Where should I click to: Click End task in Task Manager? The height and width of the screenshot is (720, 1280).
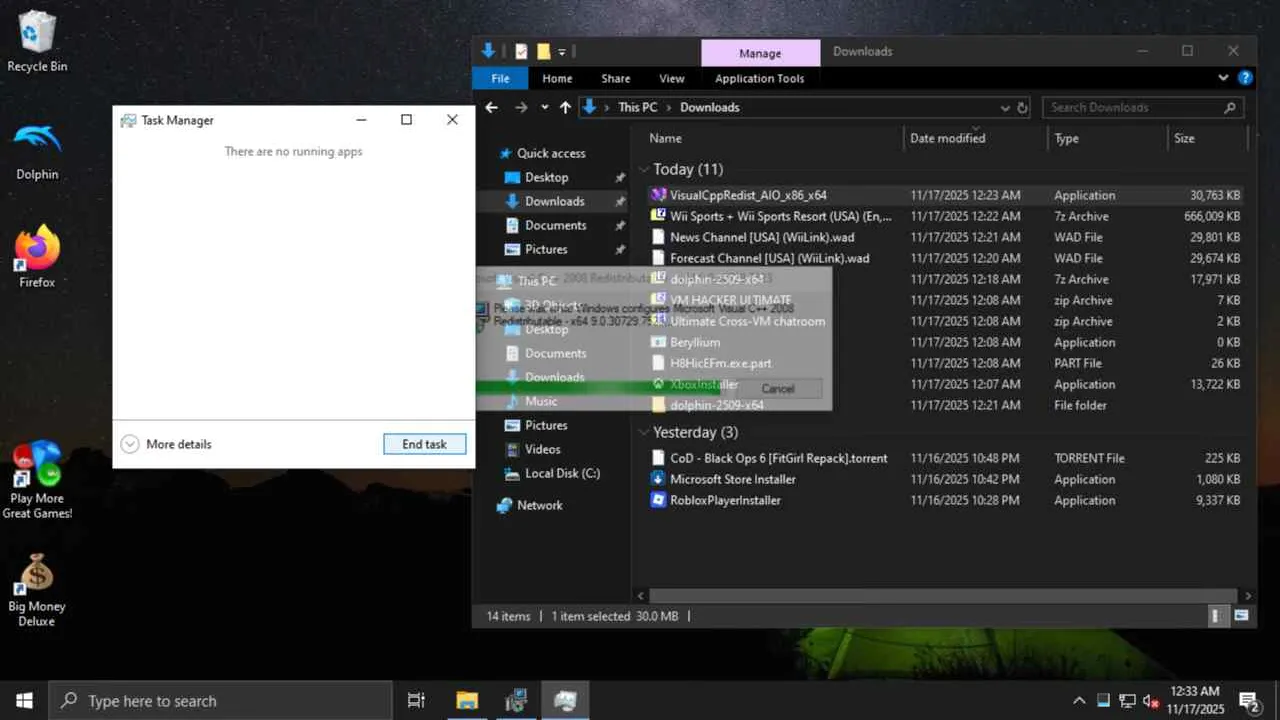pyautogui.click(x=425, y=444)
